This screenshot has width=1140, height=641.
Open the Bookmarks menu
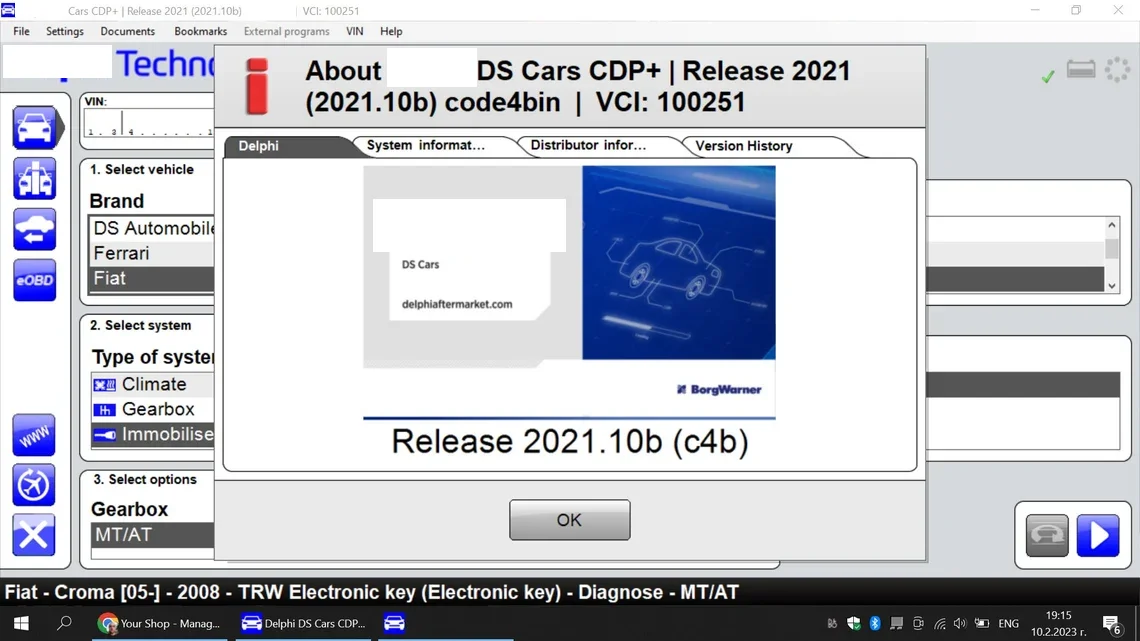point(201,31)
